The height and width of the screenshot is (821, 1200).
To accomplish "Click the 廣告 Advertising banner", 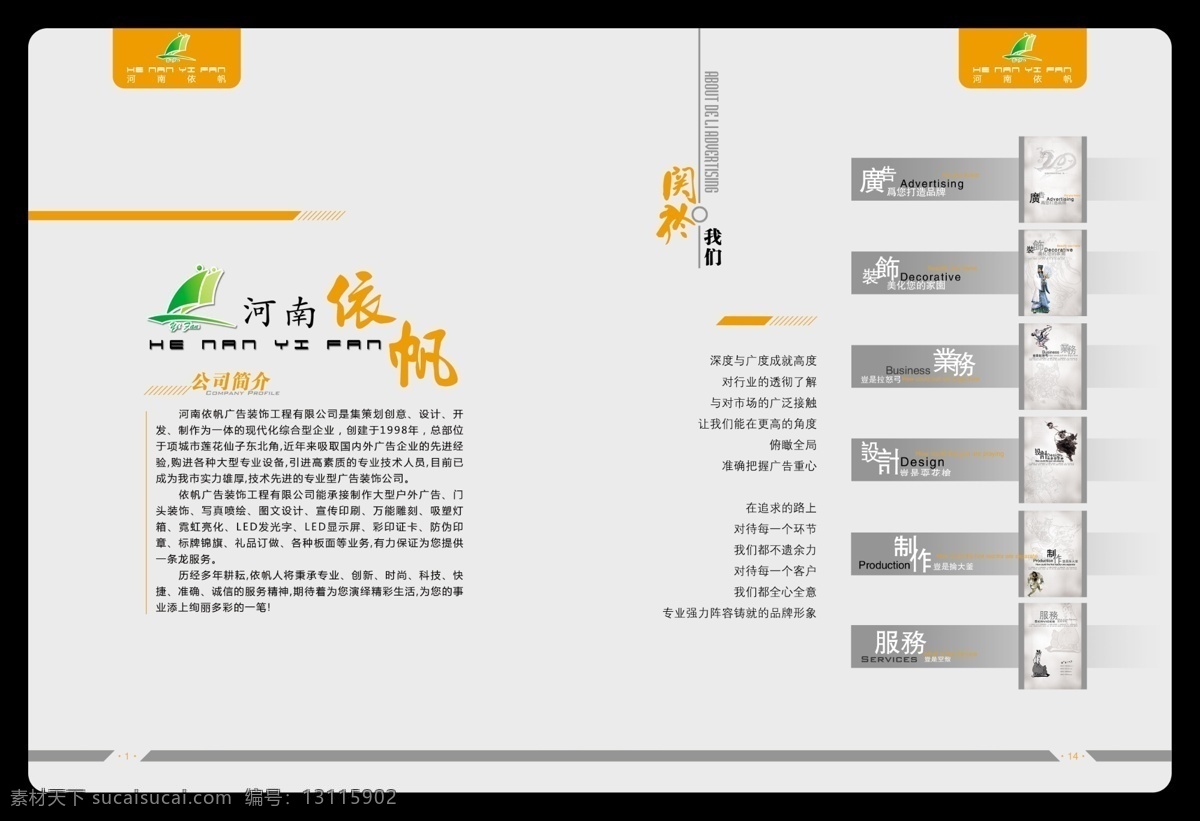I will click(x=935, y=179).
